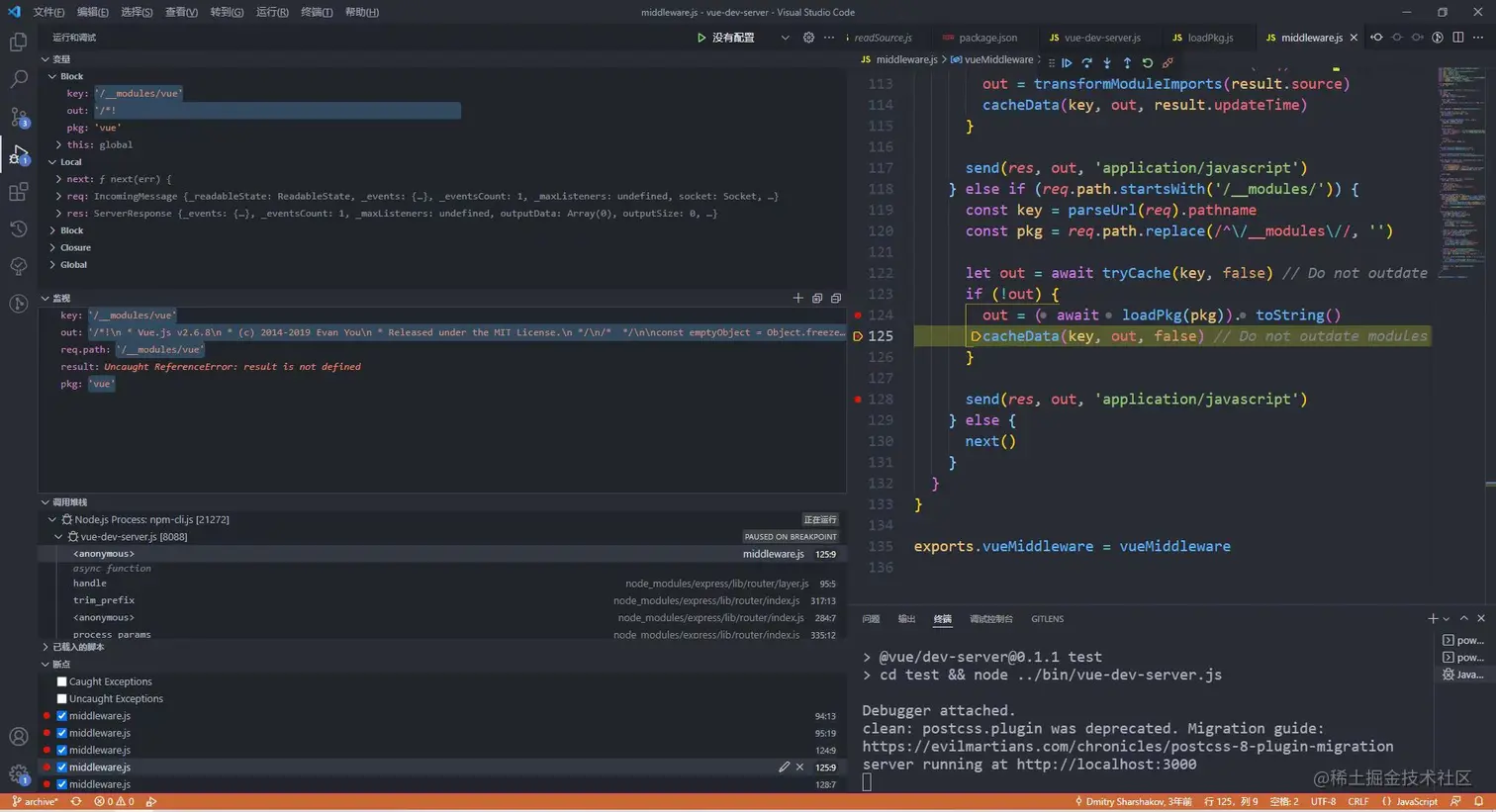This screenshot has height=812, width=1496.
Task: Open Source Control in the activity bar
Action: [x=18, y=117]
